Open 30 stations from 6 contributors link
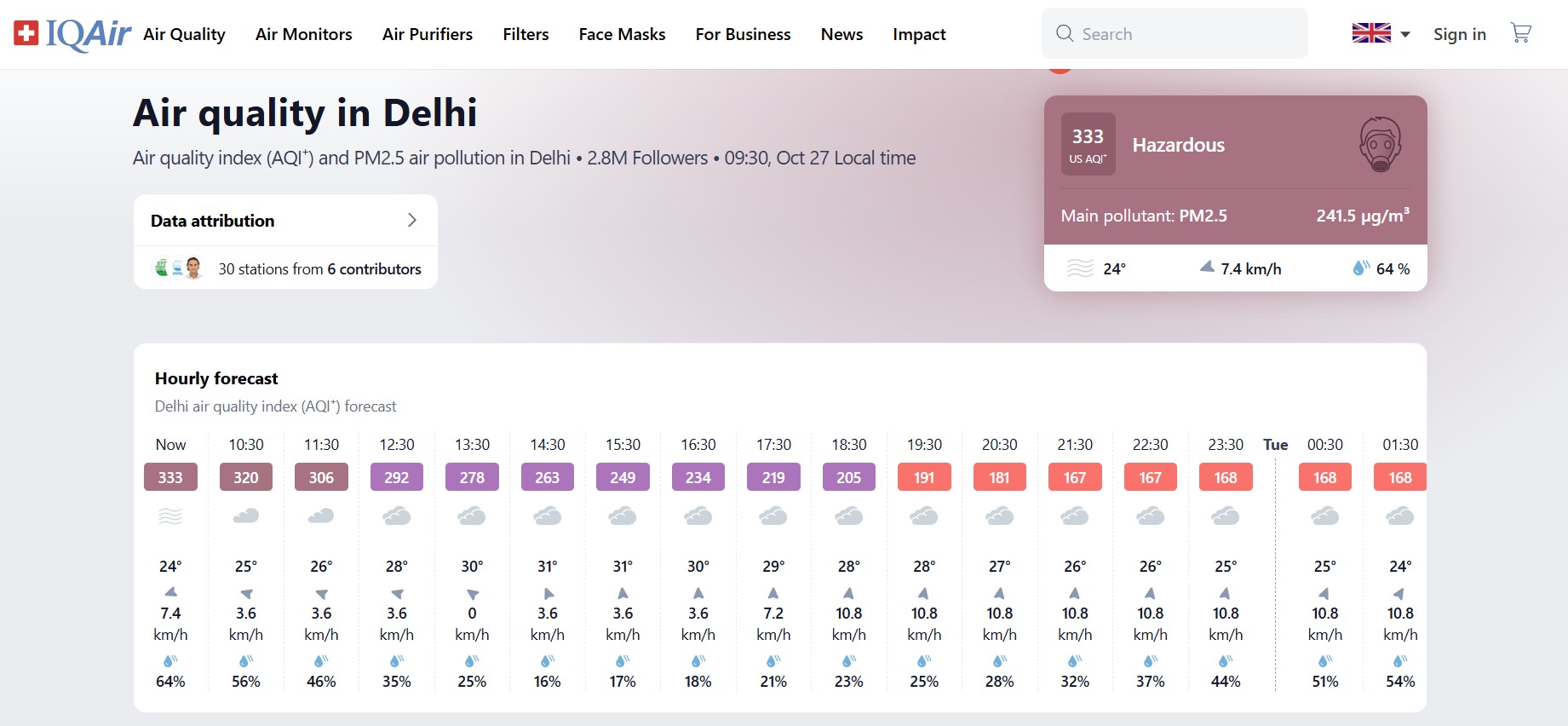The width and height of the screenshot is (1568, 726). click(319, 268)
